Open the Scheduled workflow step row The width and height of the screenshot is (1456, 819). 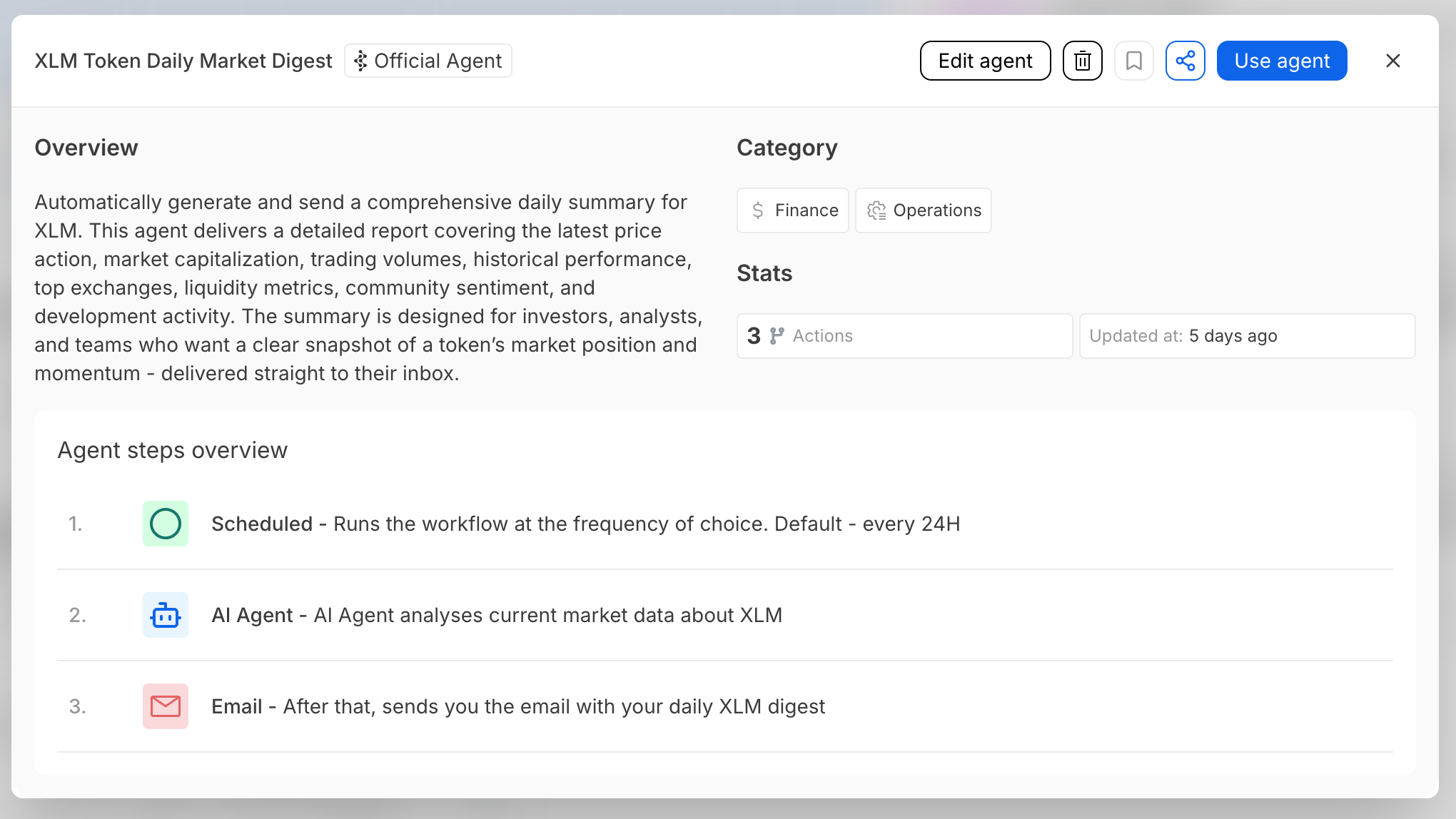pyautogui.click(x=585, y=524)
